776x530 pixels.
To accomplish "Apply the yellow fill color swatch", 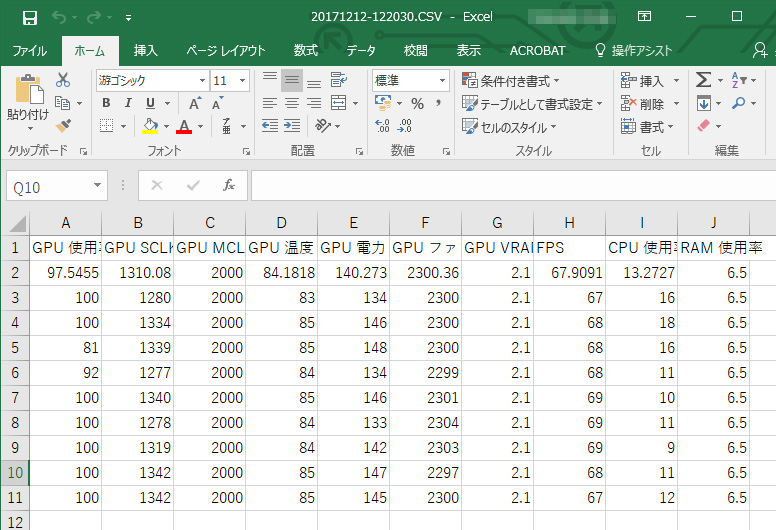I will coord(150,127).
